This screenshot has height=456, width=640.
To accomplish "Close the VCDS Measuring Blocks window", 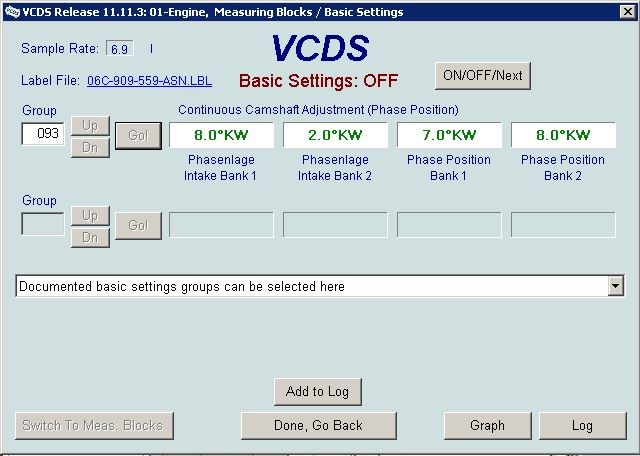I will [628, 12].
